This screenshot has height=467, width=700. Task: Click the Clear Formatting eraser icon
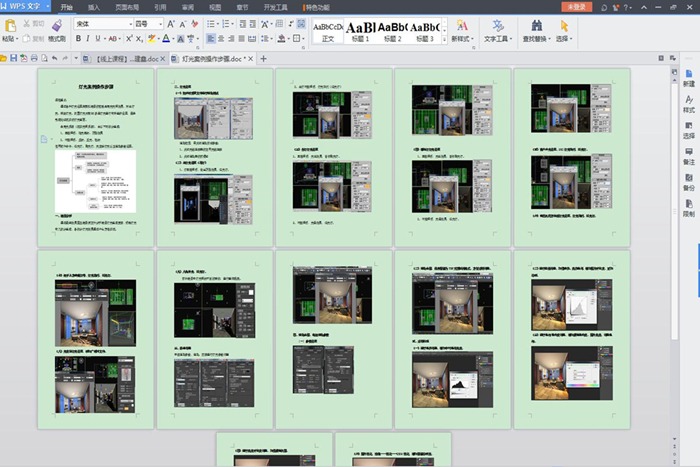(195, 24)
